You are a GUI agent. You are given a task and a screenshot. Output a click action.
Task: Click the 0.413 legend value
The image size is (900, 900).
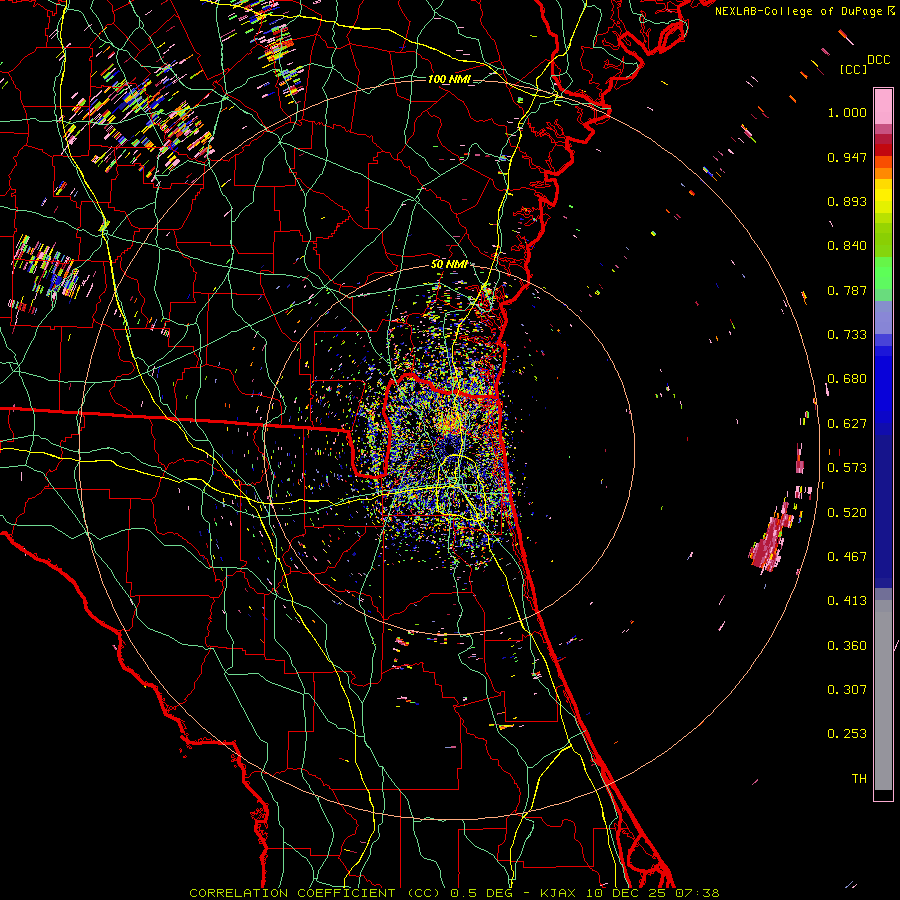click(847, 601)
